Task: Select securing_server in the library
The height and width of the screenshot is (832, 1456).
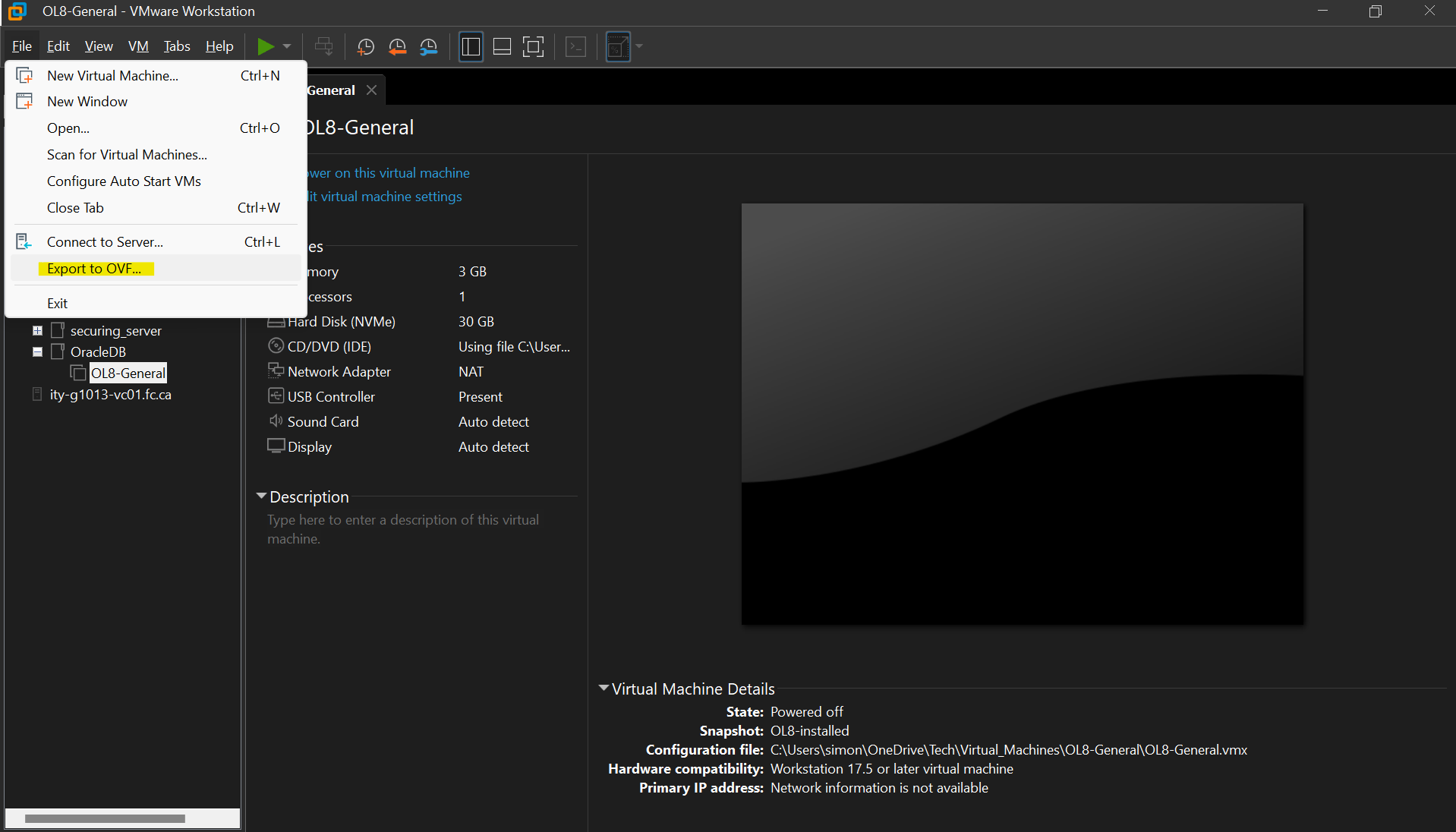Action: (115, 331)
